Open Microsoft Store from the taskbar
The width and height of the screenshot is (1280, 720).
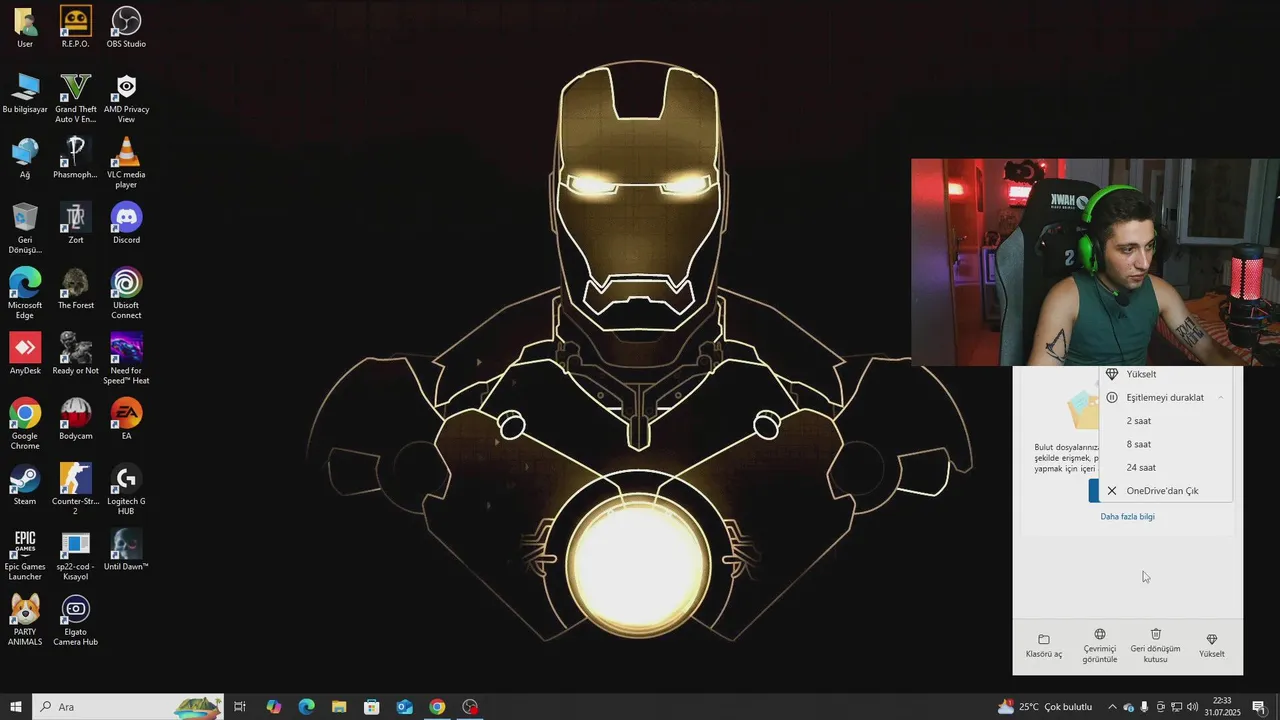tap(372, 707)
